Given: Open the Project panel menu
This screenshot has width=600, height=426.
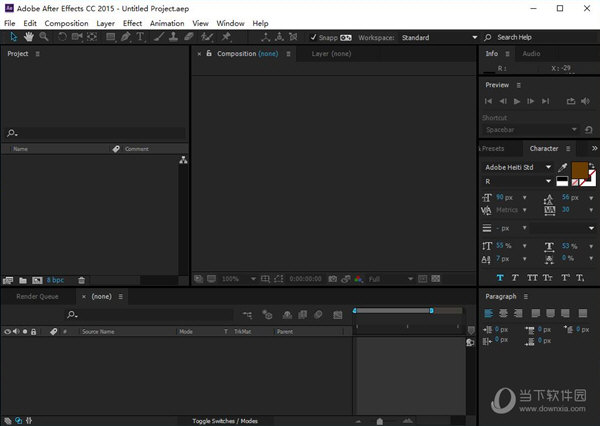Looking at the screenshot, I should coord(38,54).
